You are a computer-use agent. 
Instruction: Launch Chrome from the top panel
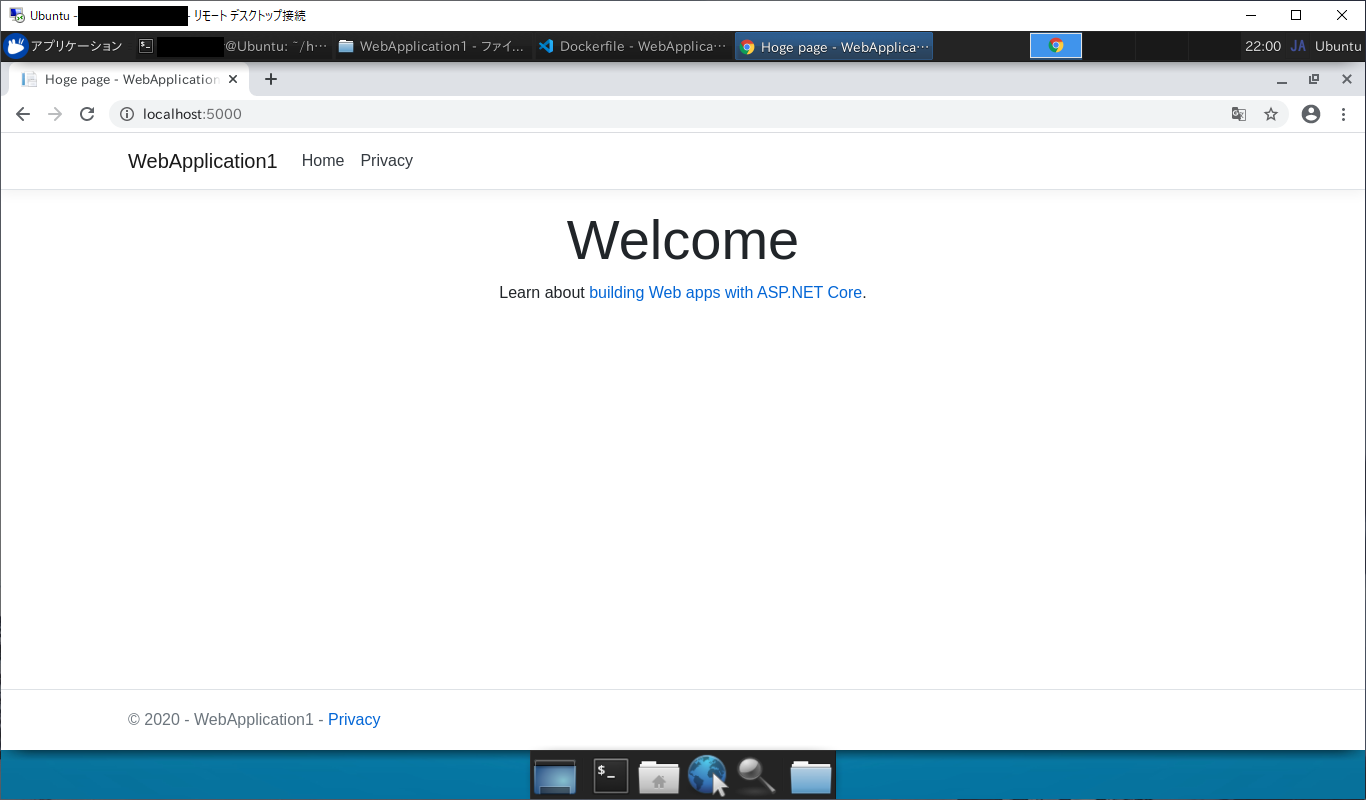pos(1055,45)
